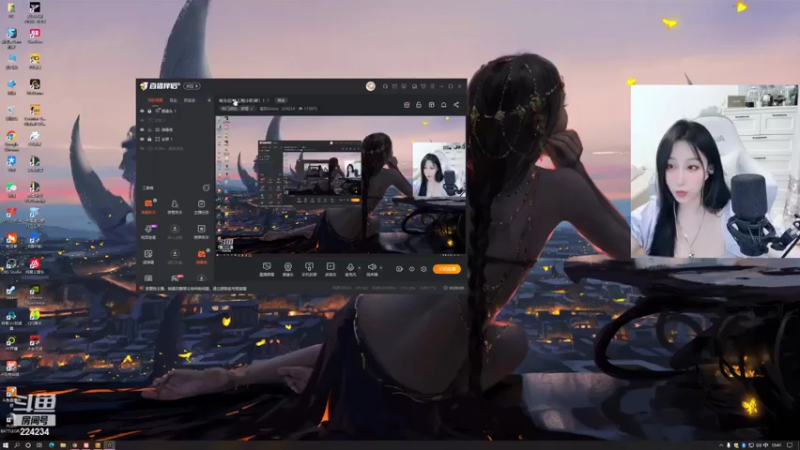Select the 摄像头 1 source row
Image resolution: width=800 pixels, height=450 pixels.
click(x=174, y=111)
